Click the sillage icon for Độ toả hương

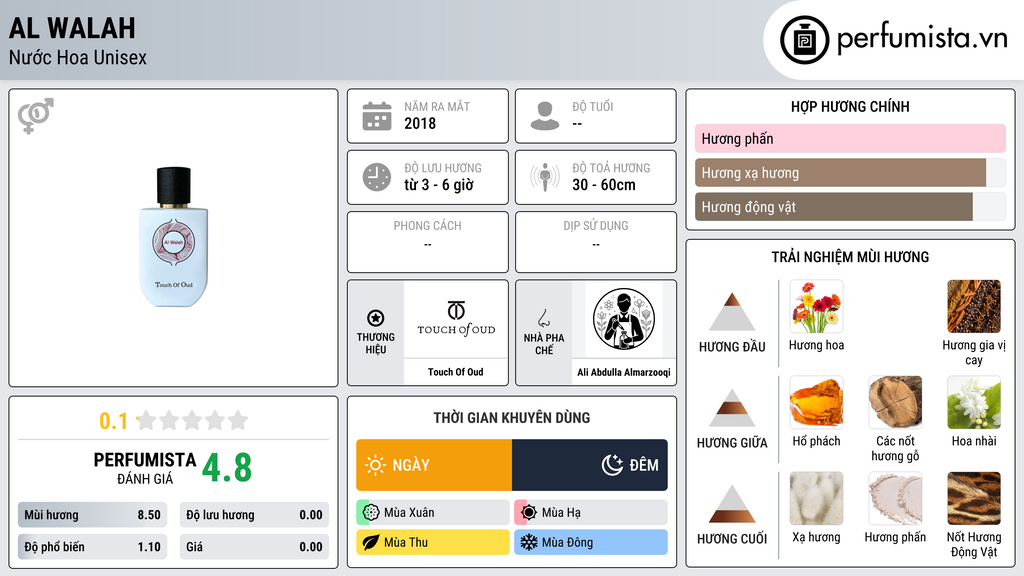coord(545,177)
